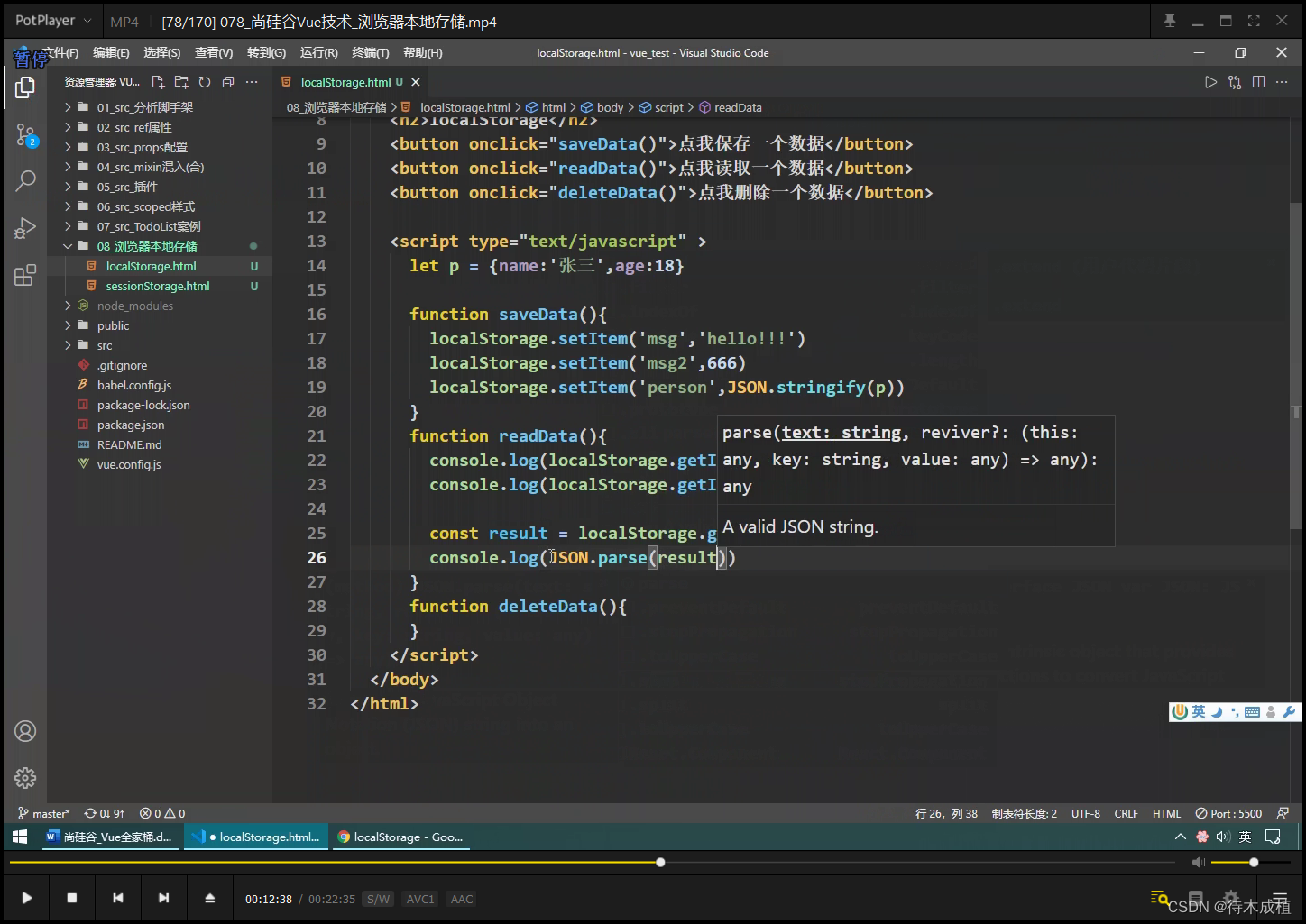Viewport: 1306px width, 924px height.
Task: Open the Source Control view
Action: pos(25,135)
